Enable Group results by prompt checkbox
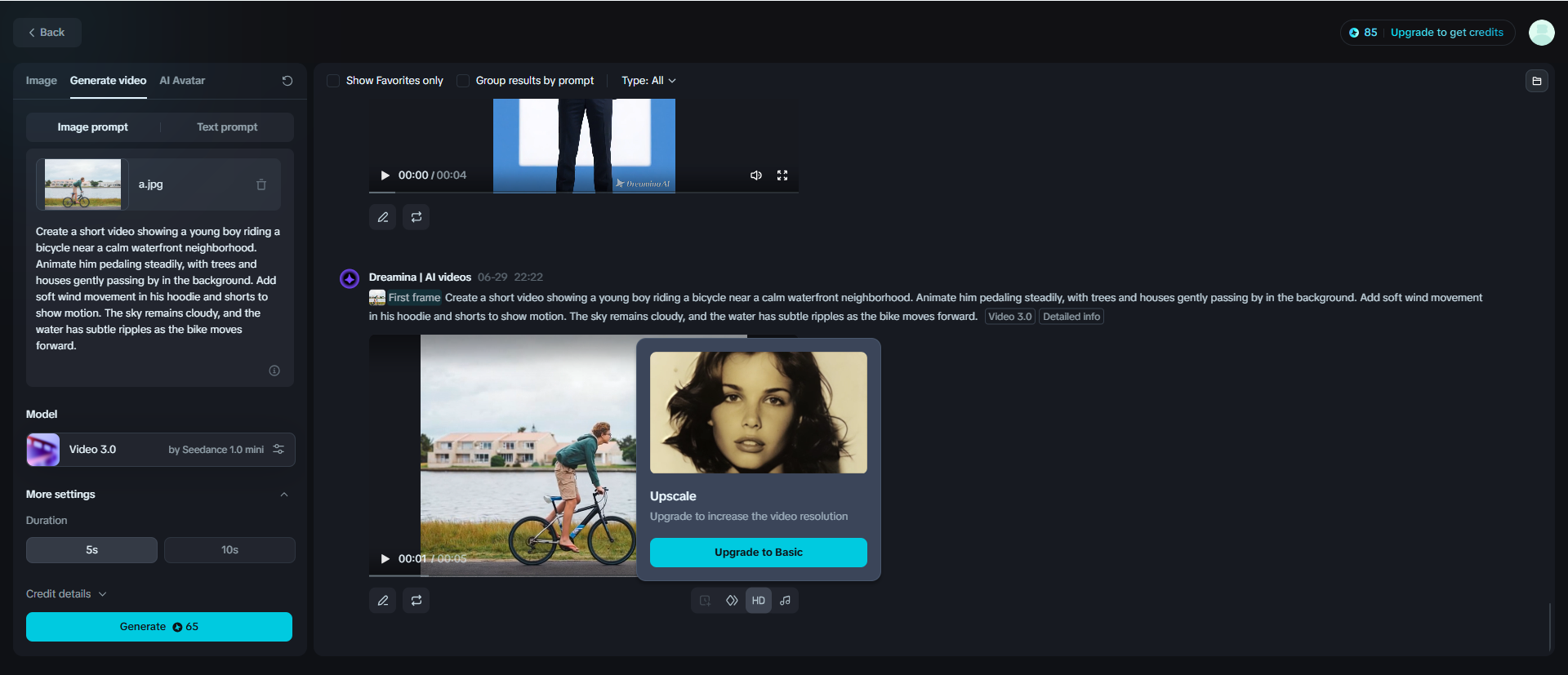The image size is (1568, 675). (x=463, y=81)
